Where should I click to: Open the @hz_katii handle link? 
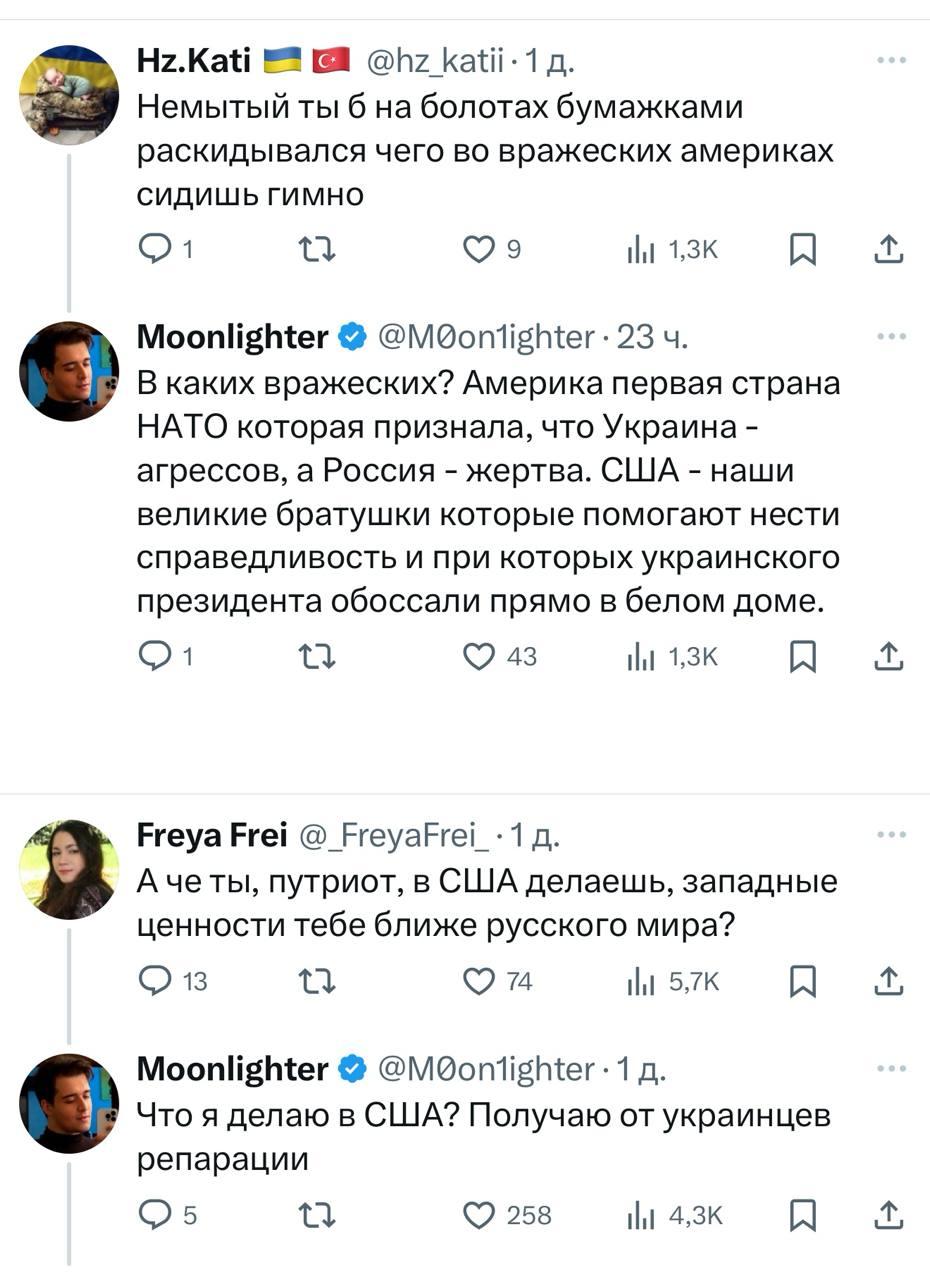[437, 63]
